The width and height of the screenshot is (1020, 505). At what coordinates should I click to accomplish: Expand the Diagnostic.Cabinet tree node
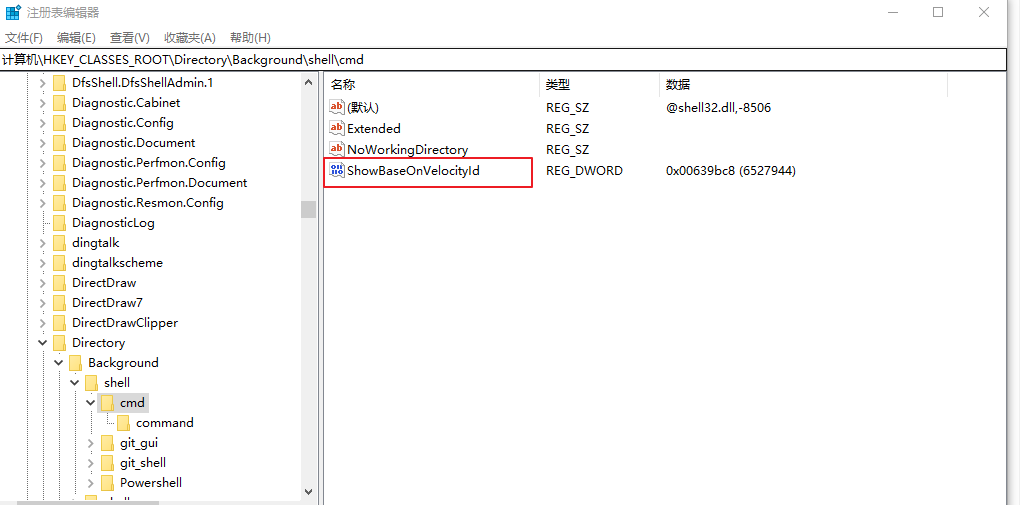pyautogui.click(x=42, y=103)
